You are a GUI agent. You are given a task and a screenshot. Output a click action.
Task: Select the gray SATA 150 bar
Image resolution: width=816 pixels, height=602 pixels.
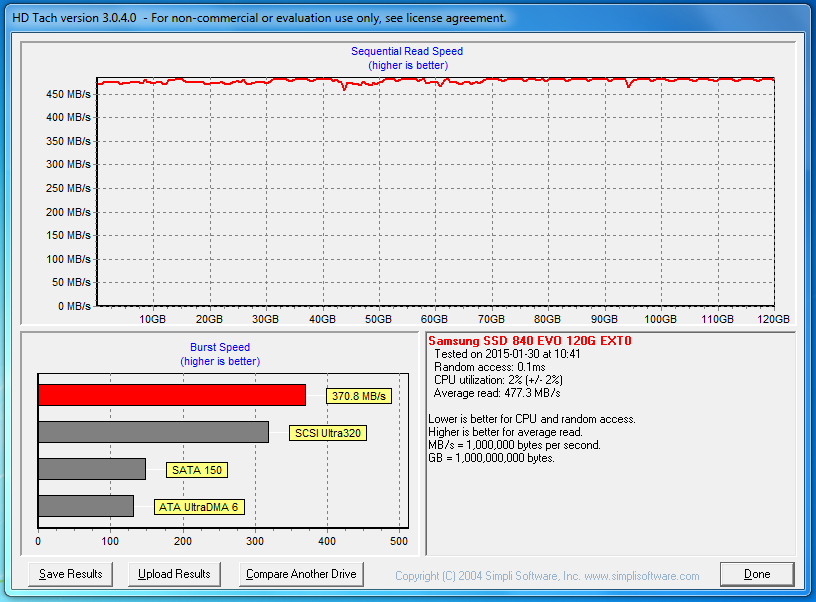point(92,469)
